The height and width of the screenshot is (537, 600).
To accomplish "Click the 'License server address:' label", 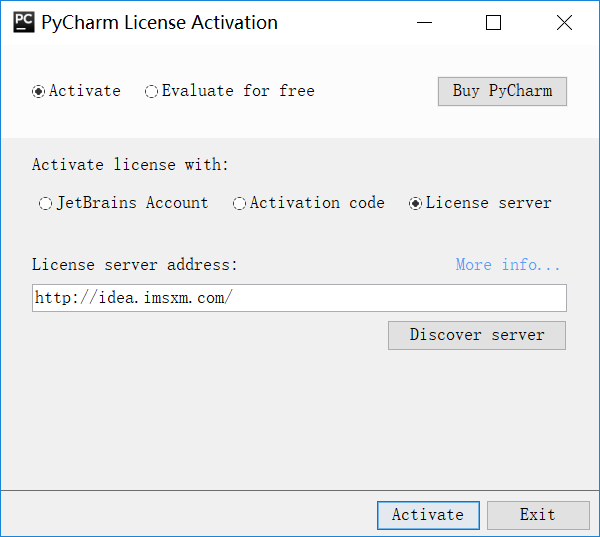I will pos(135,265).
